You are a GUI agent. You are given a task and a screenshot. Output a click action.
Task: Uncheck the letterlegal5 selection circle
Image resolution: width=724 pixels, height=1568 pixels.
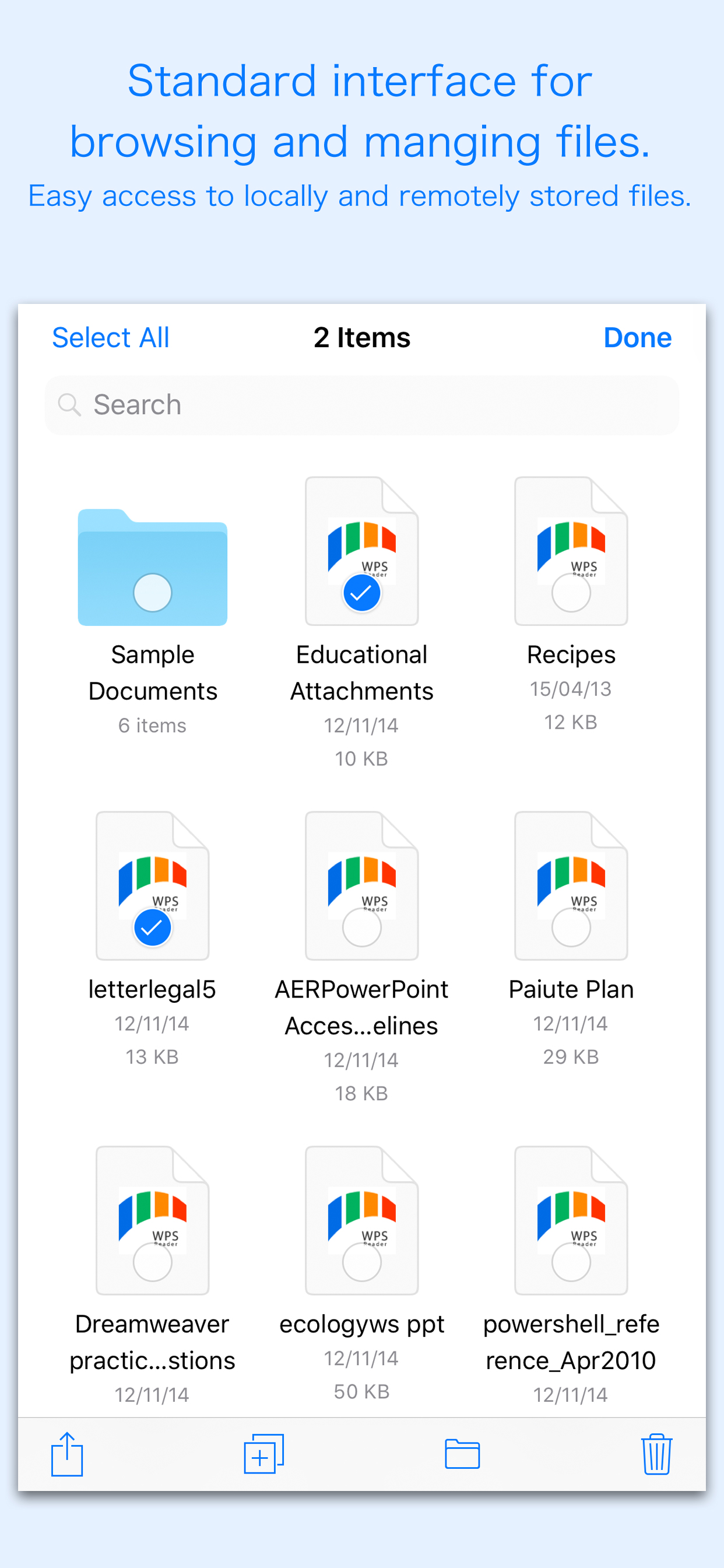point(152,928)
